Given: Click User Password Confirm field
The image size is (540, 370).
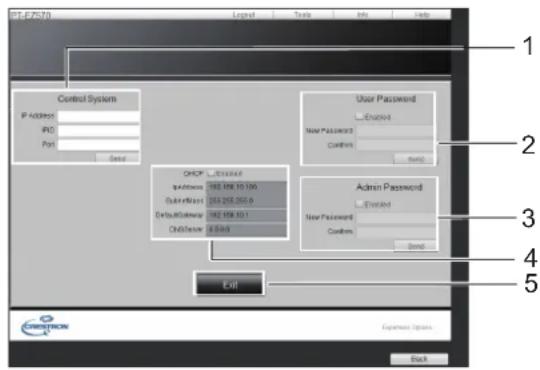Looking at the screenshot, I should 395,145.
